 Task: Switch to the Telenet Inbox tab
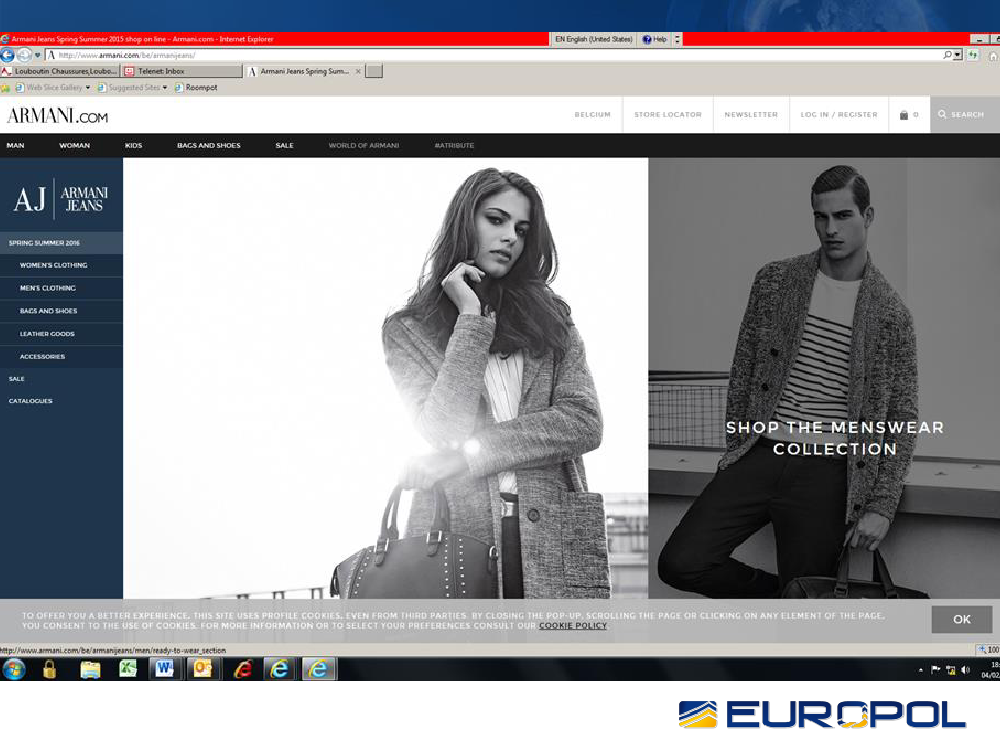tap(182, 71)
